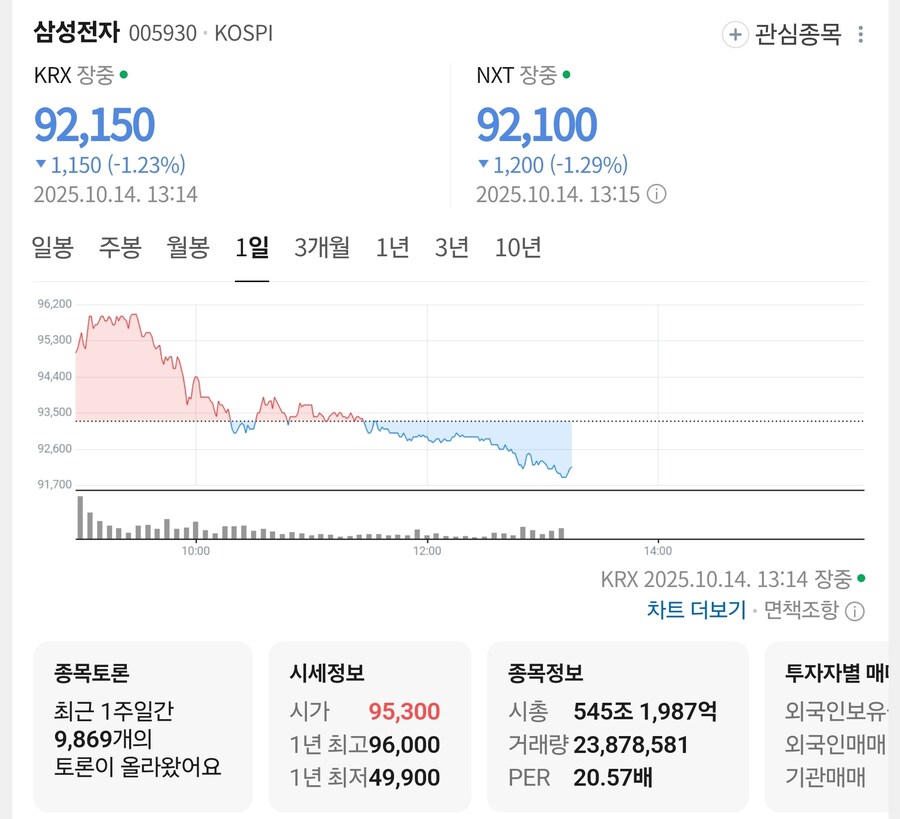Switch chart to 주봉 tab

(120, 247)
